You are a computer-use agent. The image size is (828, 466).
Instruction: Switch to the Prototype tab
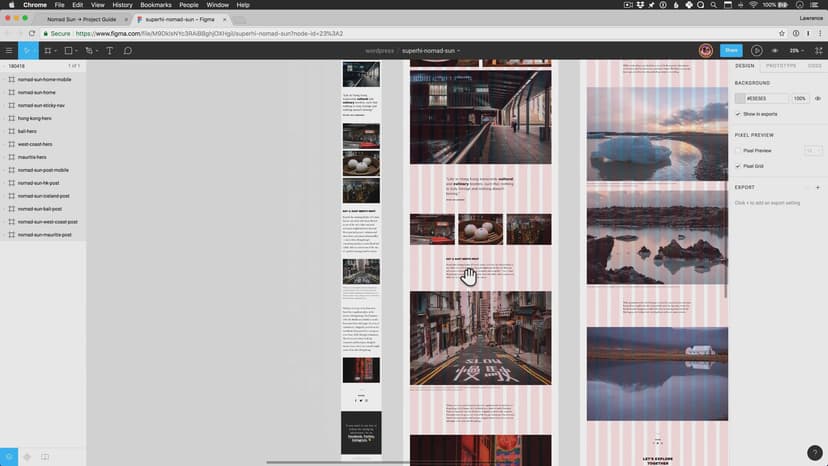click(781, 65)
